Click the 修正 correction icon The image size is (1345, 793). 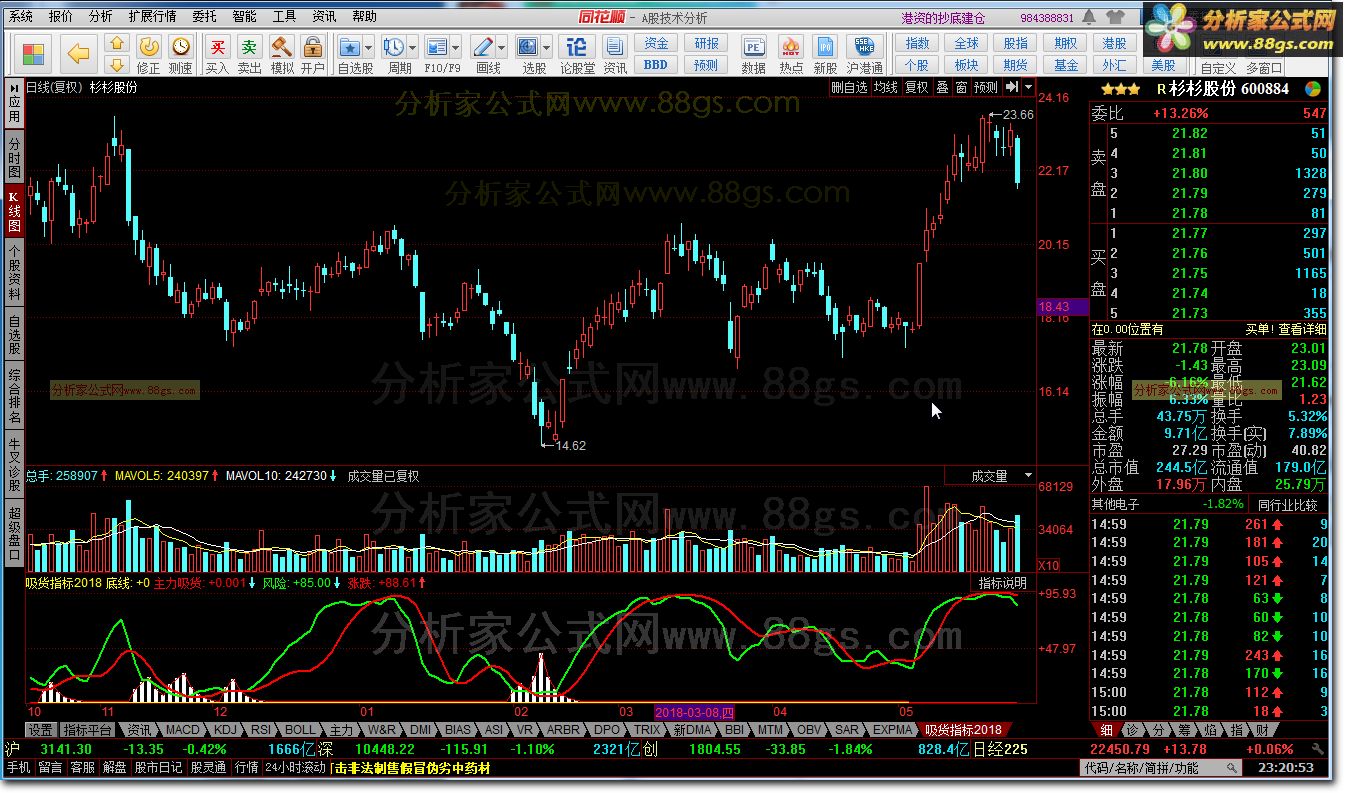148,47
